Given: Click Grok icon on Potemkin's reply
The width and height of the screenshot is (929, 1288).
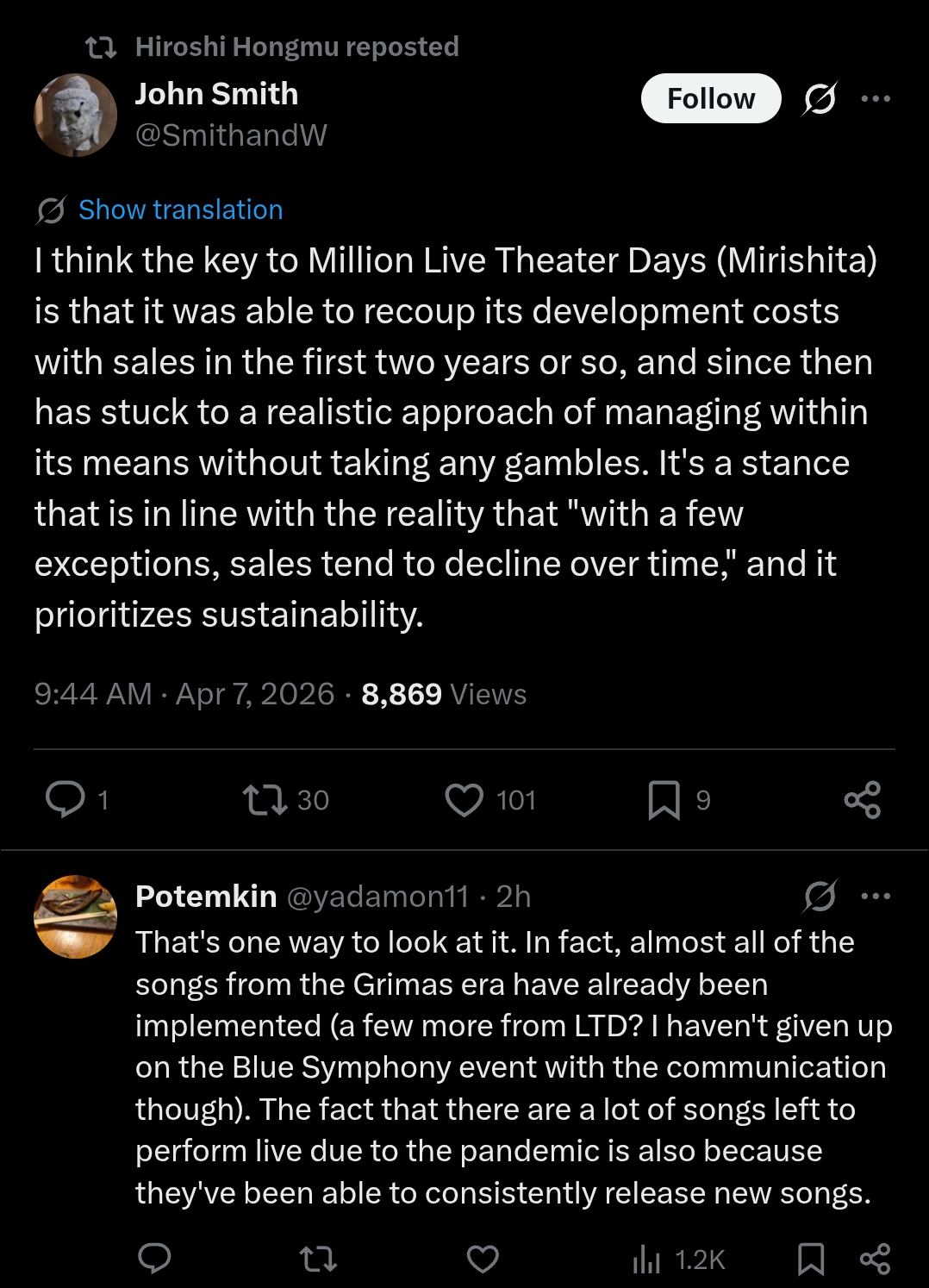Looking at the screenshot, I should click(x=820, y=897).
